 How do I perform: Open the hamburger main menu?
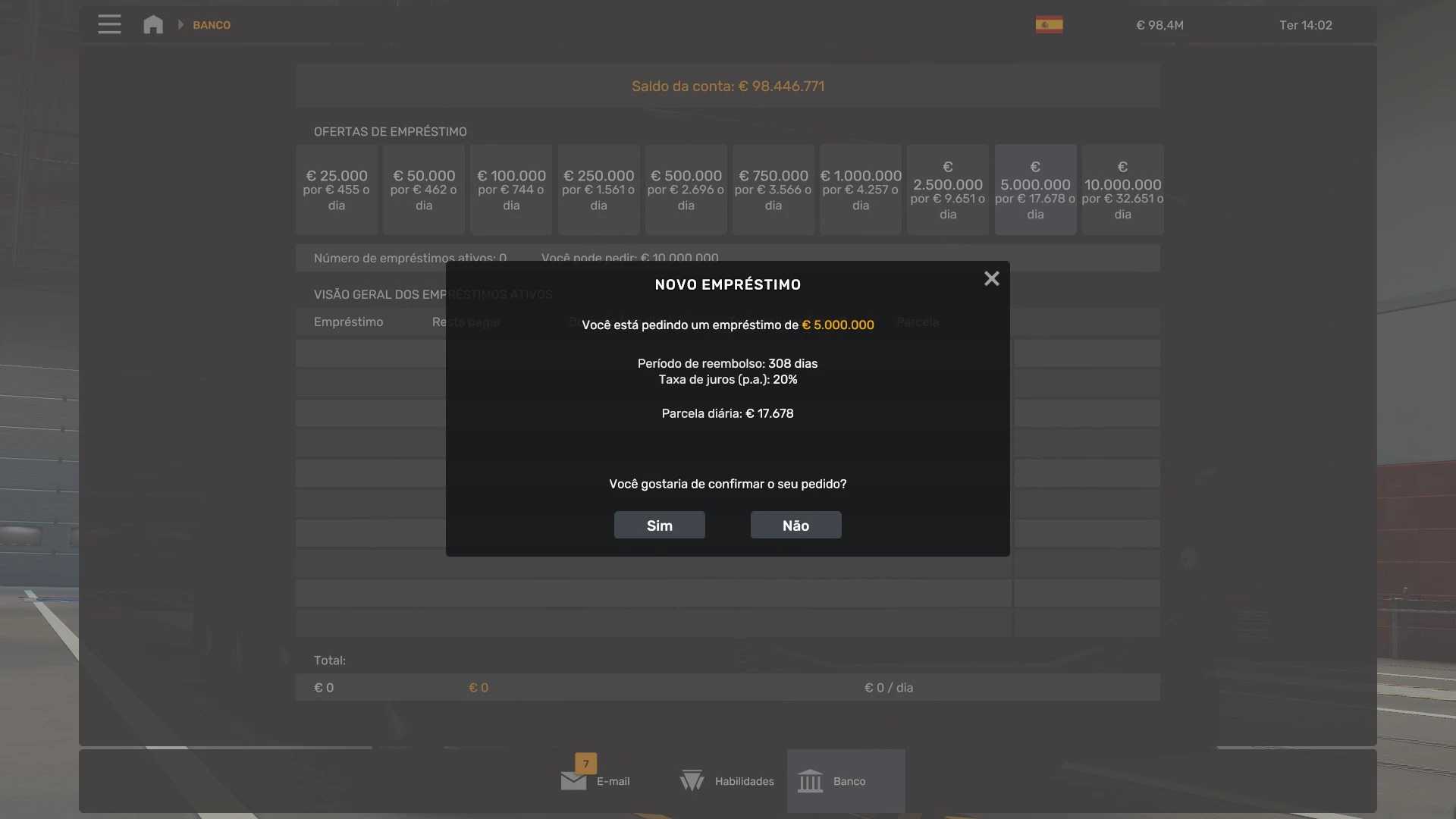coord(109,24)
